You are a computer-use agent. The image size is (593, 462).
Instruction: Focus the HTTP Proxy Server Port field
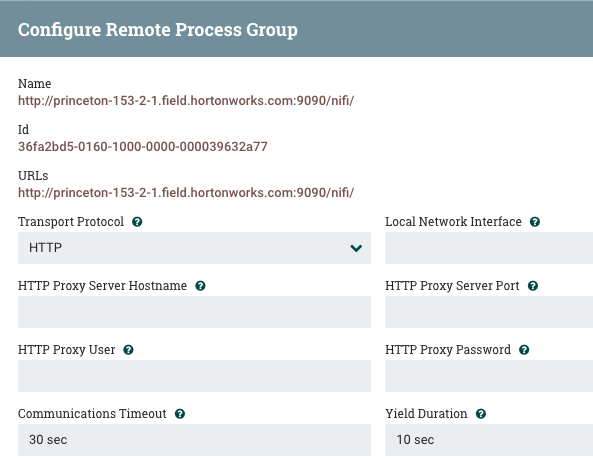click(x=489, y=312)
